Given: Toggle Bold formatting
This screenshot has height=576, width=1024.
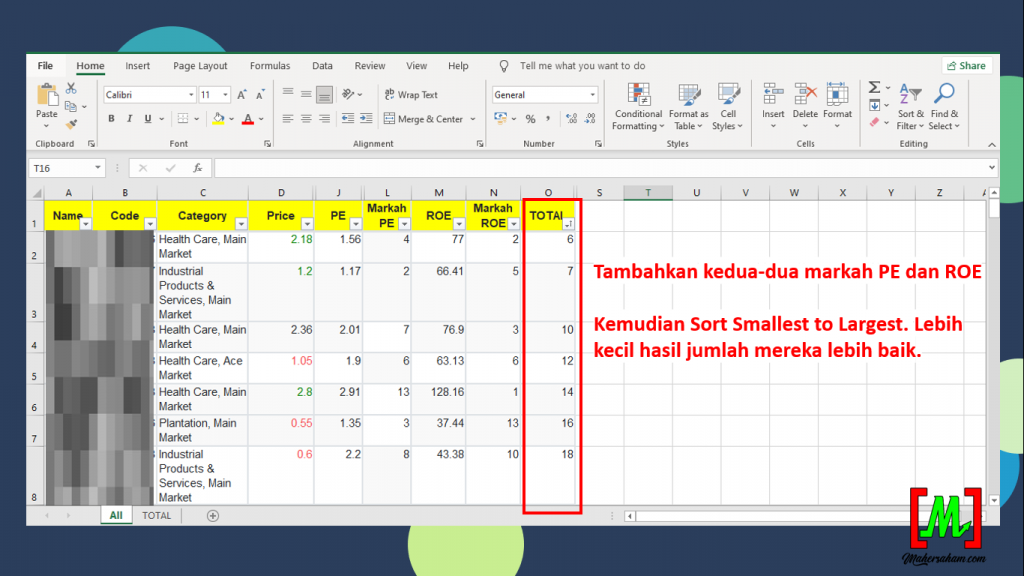Looking at the screenshot, I should point(112,119).
